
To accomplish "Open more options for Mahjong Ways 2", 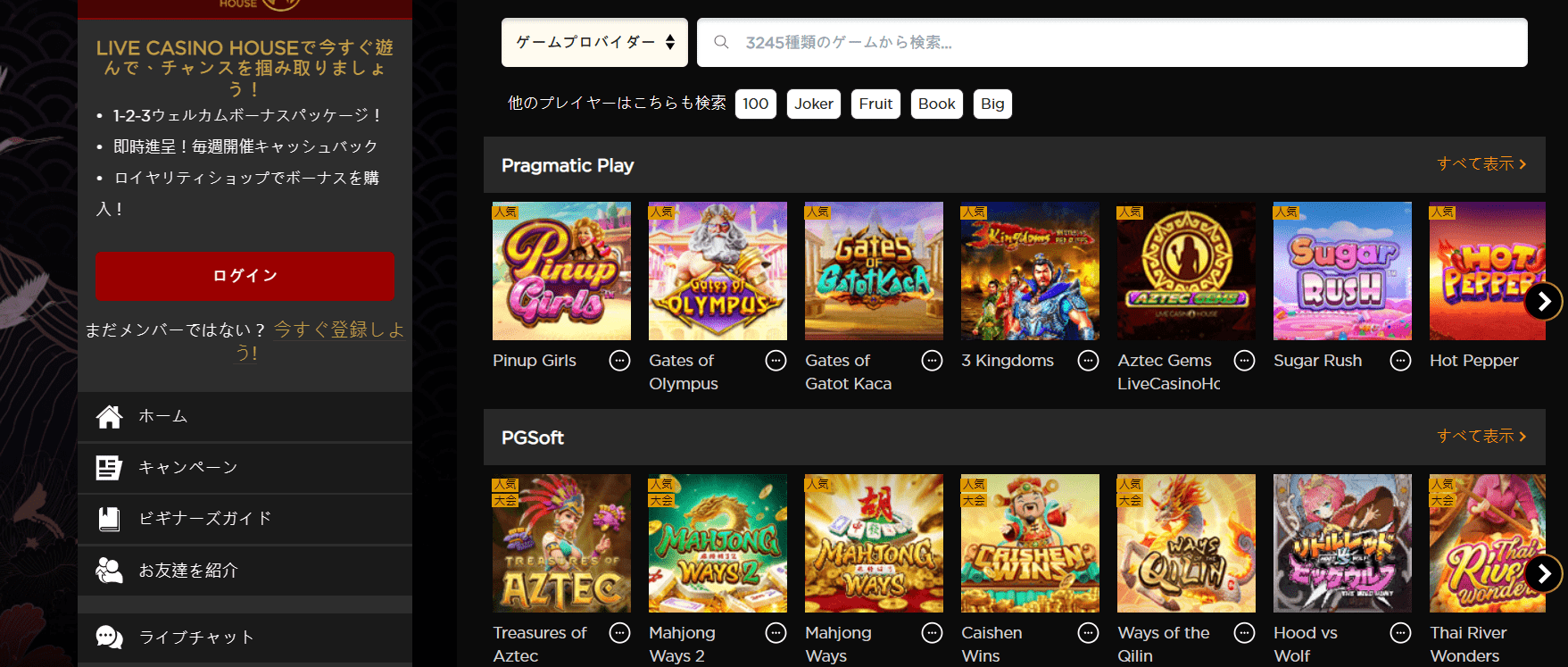I will click(x=776, y=633).
